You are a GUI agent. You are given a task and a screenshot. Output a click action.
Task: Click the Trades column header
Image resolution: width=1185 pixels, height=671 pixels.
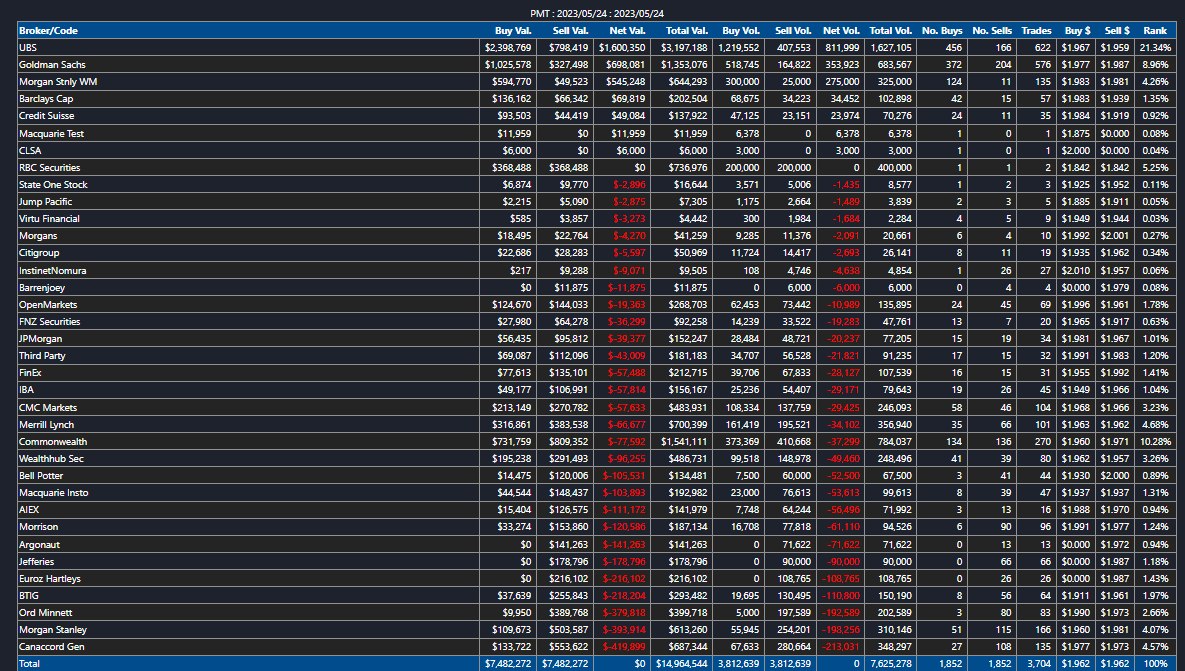click(1036, 31)
